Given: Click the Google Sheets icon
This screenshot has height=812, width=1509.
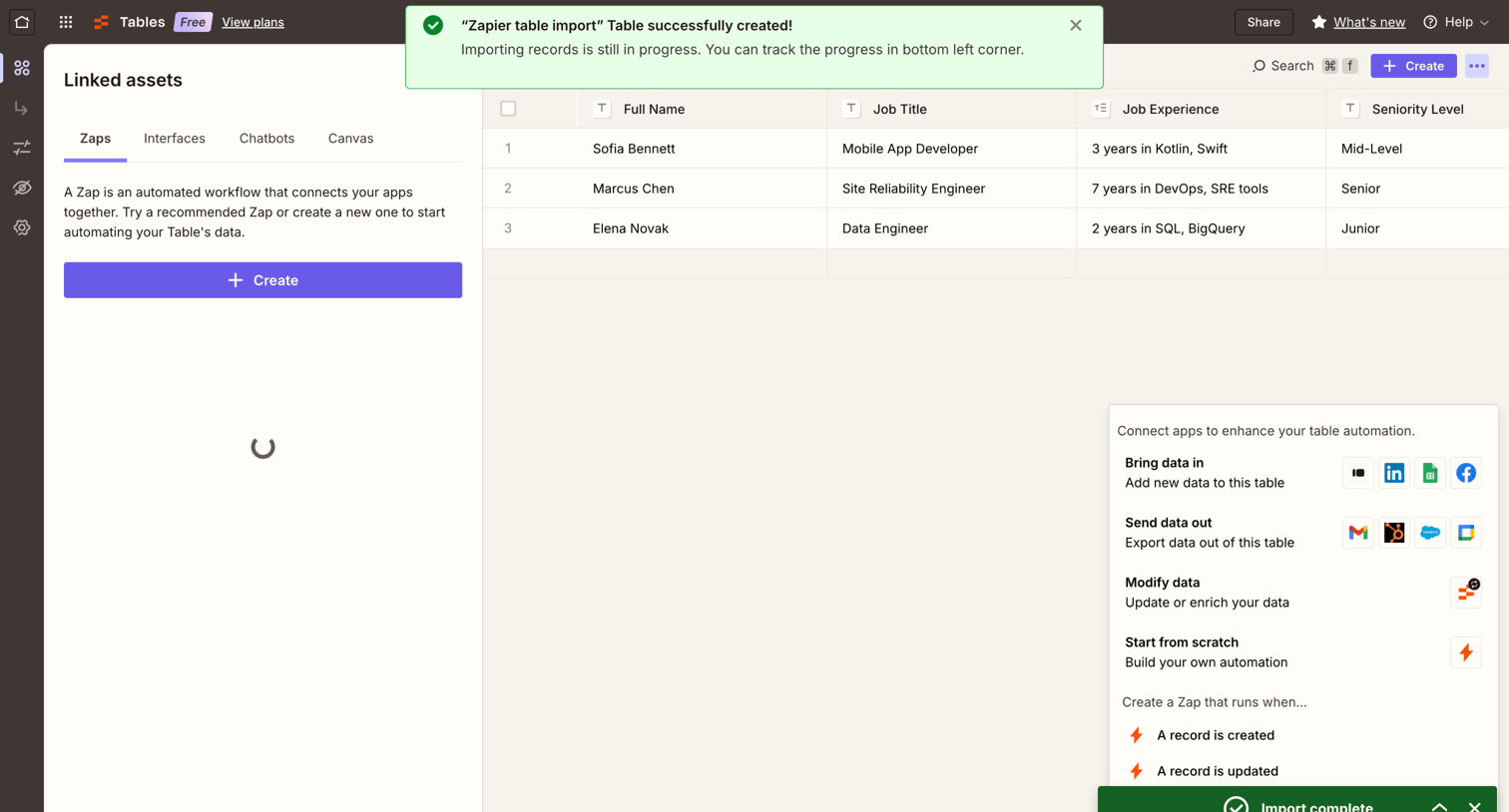Looking at the screenshot, I should tap(1430, 473).
